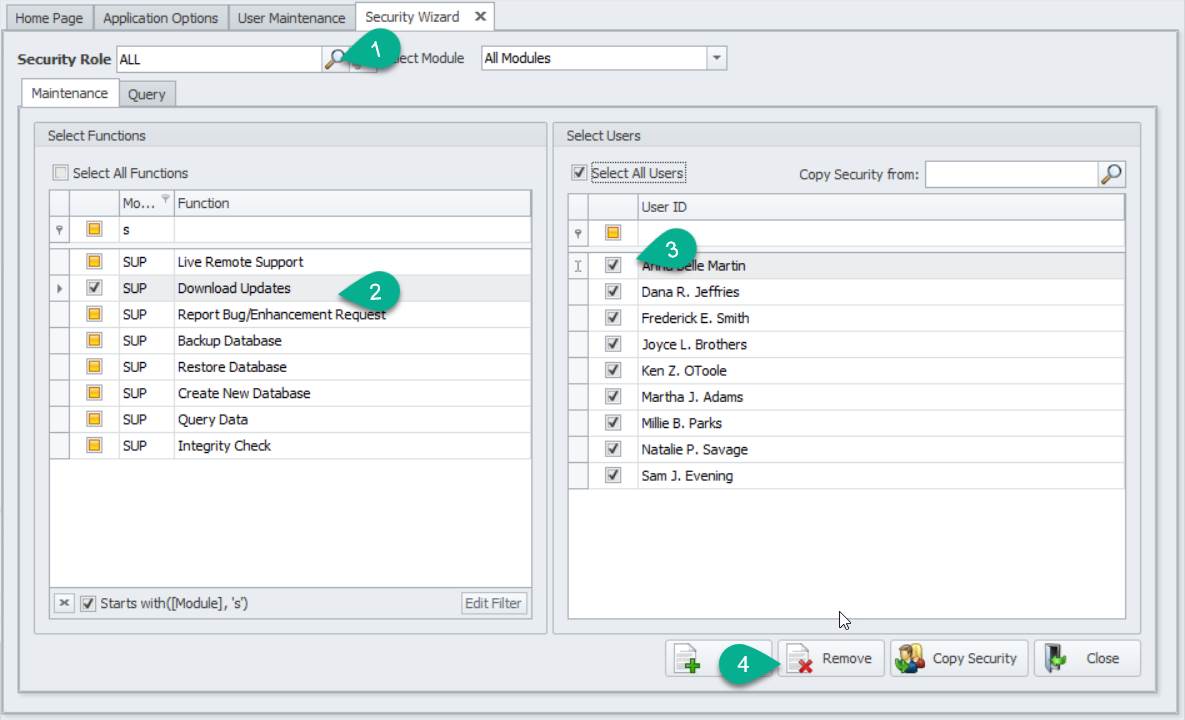The height and width of the screenshot is (720, 1185).
Task: Click the yellow filter-row box in users grid
Action: 613,233
